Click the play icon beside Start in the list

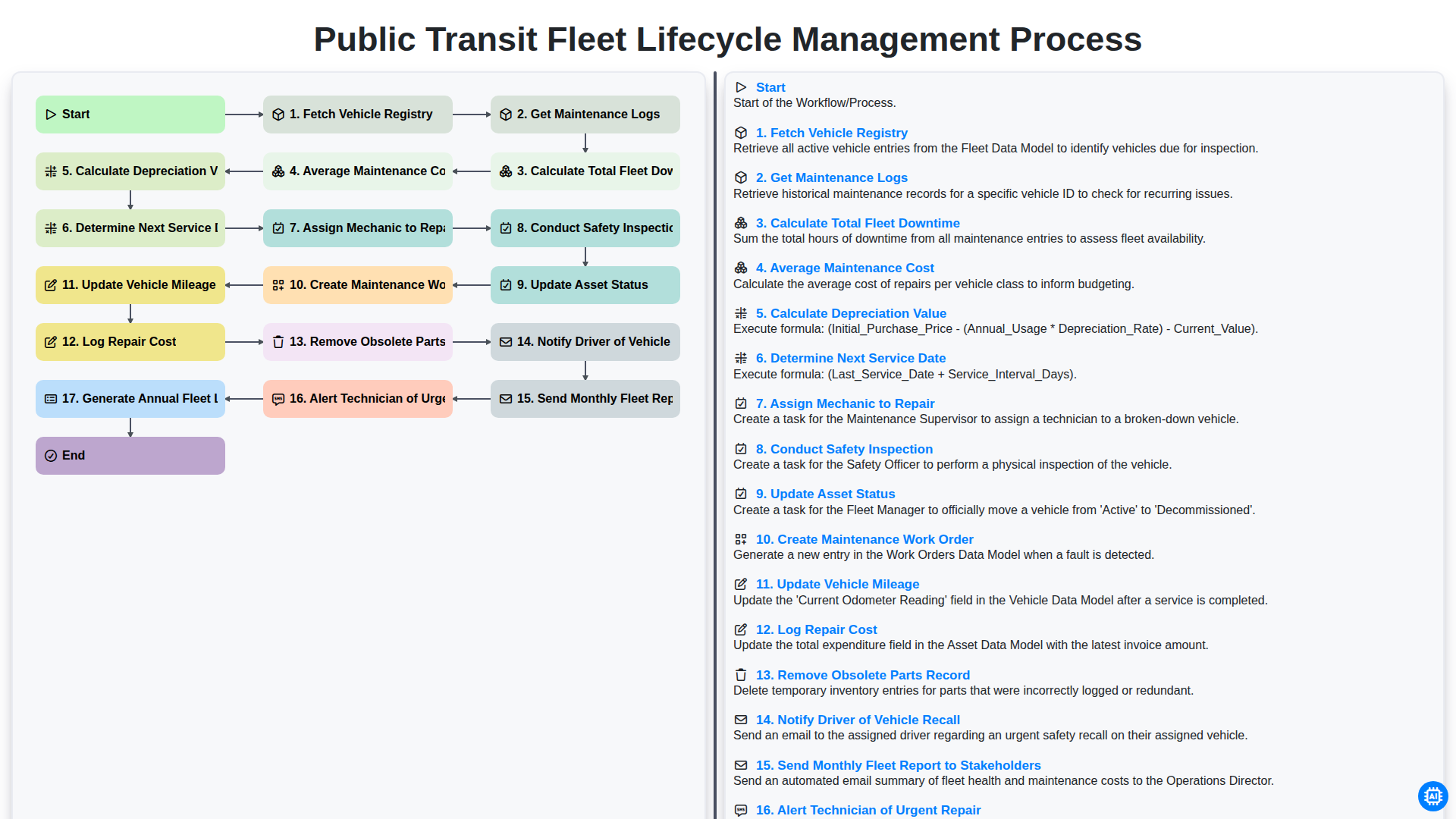pyautogui.click(x=741, y=87)
